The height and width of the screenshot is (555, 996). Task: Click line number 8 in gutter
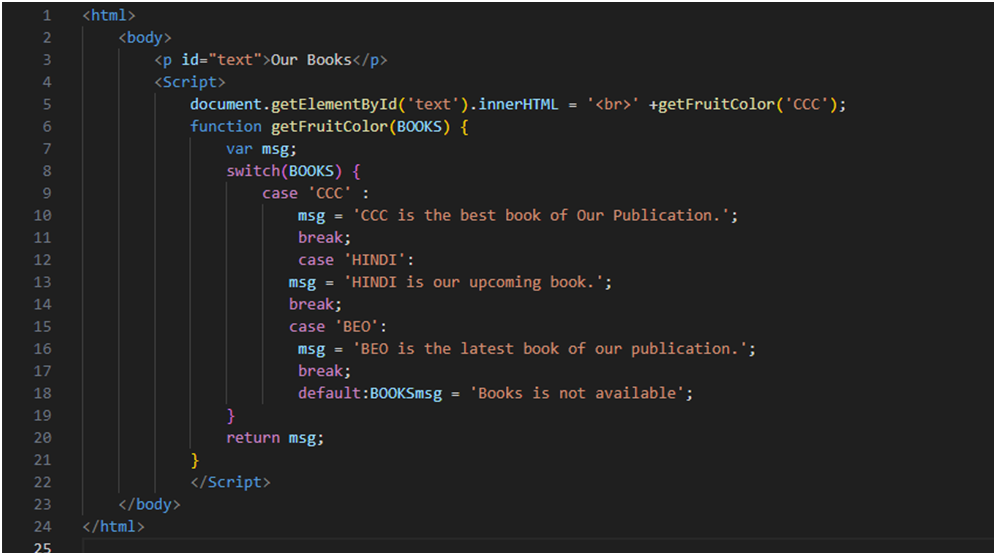tap(47, 171)
